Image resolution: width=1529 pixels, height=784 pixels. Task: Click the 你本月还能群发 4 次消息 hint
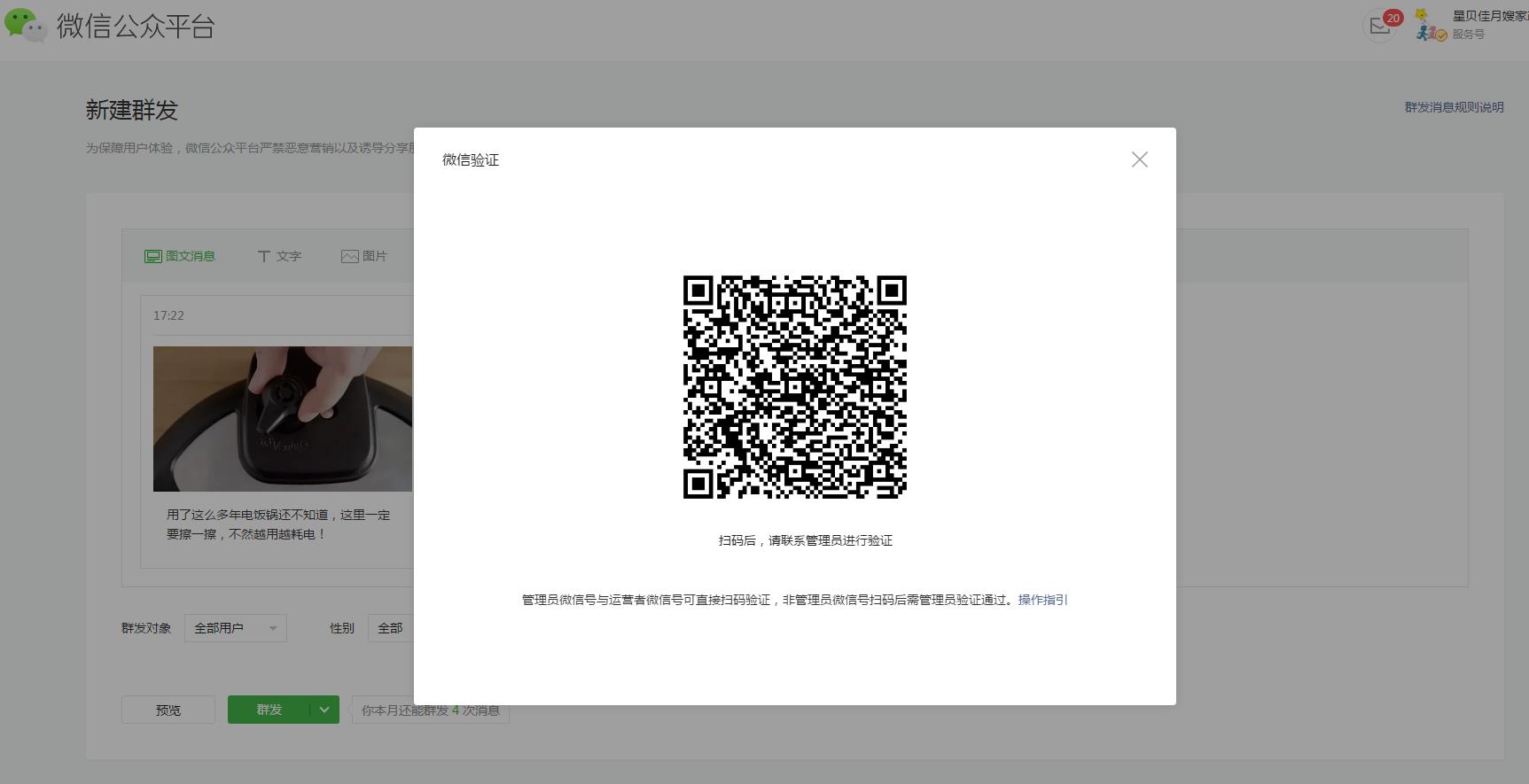(x=431, y=710)
